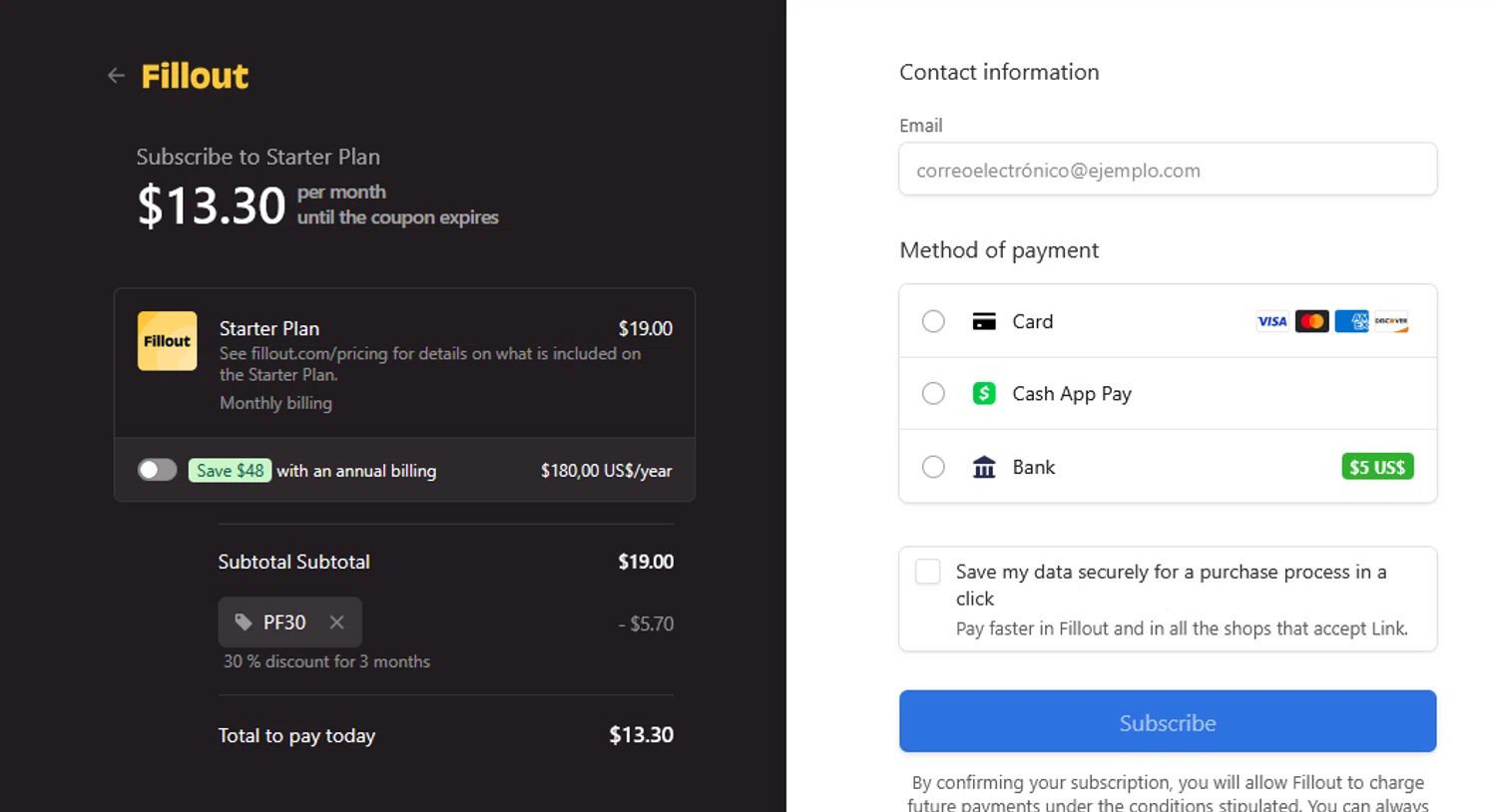The height and width of the screenshot is (812, 1497).
Task: Click the Mastercard logo
Action: click(x=1311, y=321)
